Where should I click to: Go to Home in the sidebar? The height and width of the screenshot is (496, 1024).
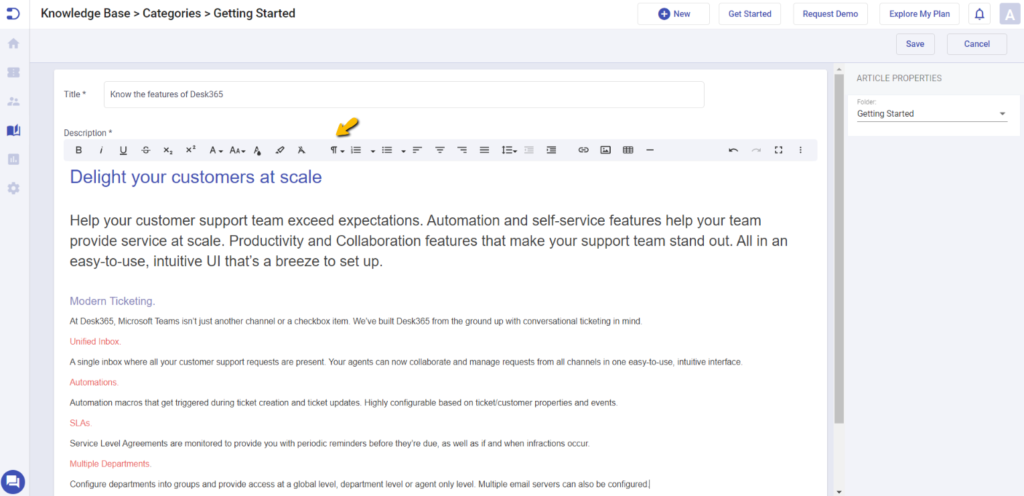point(13,44)
